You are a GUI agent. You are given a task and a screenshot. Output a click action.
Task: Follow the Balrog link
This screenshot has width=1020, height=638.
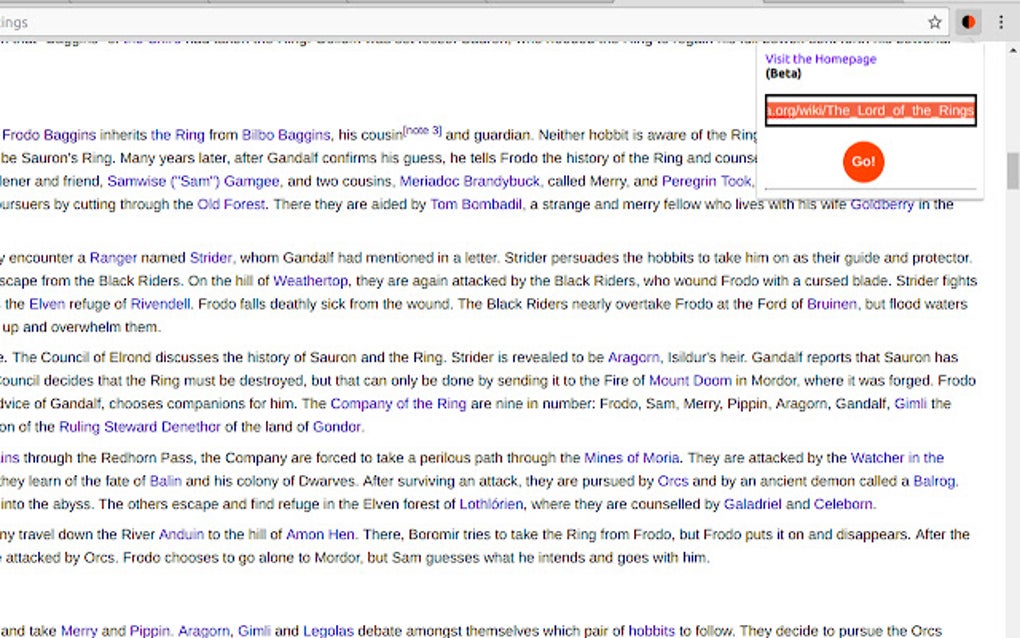pyautogui.click(x=934, y=481)
